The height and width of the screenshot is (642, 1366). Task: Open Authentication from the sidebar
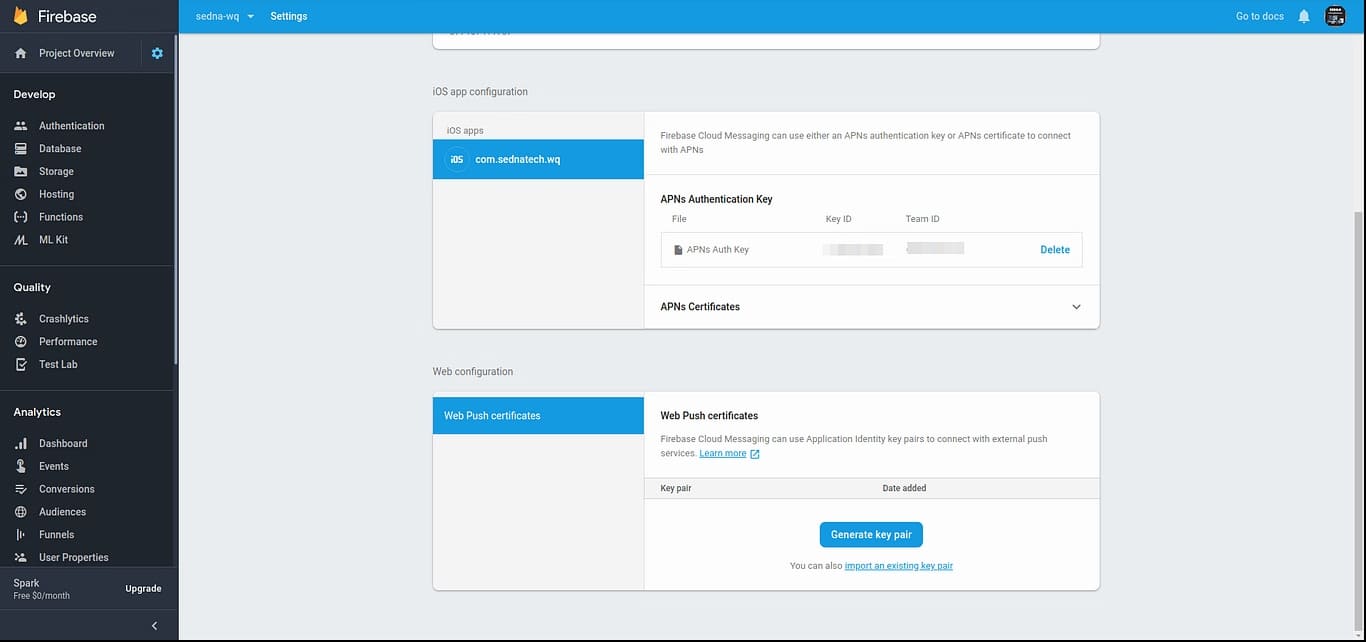click(x=71, y=126)
